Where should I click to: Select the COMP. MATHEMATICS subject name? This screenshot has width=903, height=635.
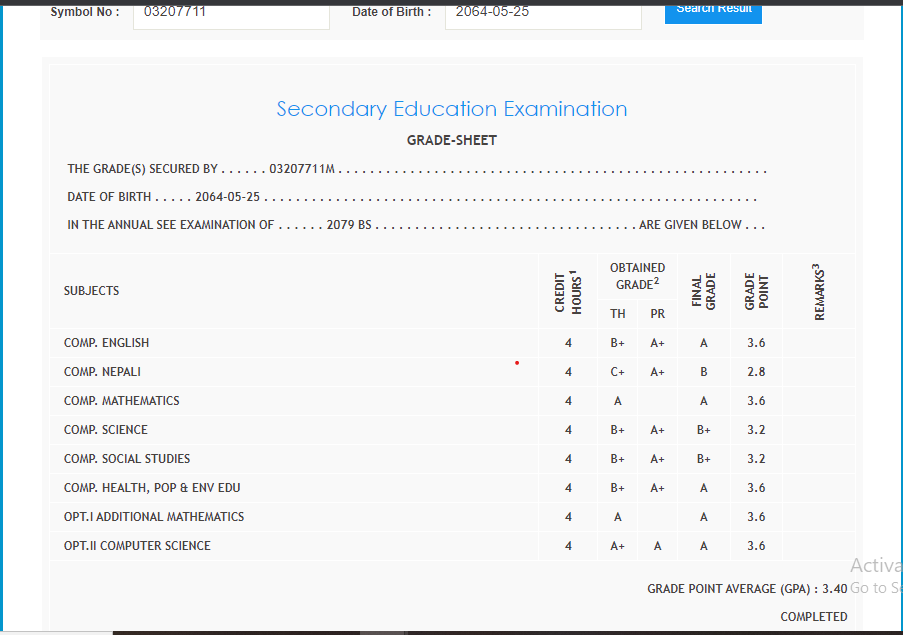(122, 401)
